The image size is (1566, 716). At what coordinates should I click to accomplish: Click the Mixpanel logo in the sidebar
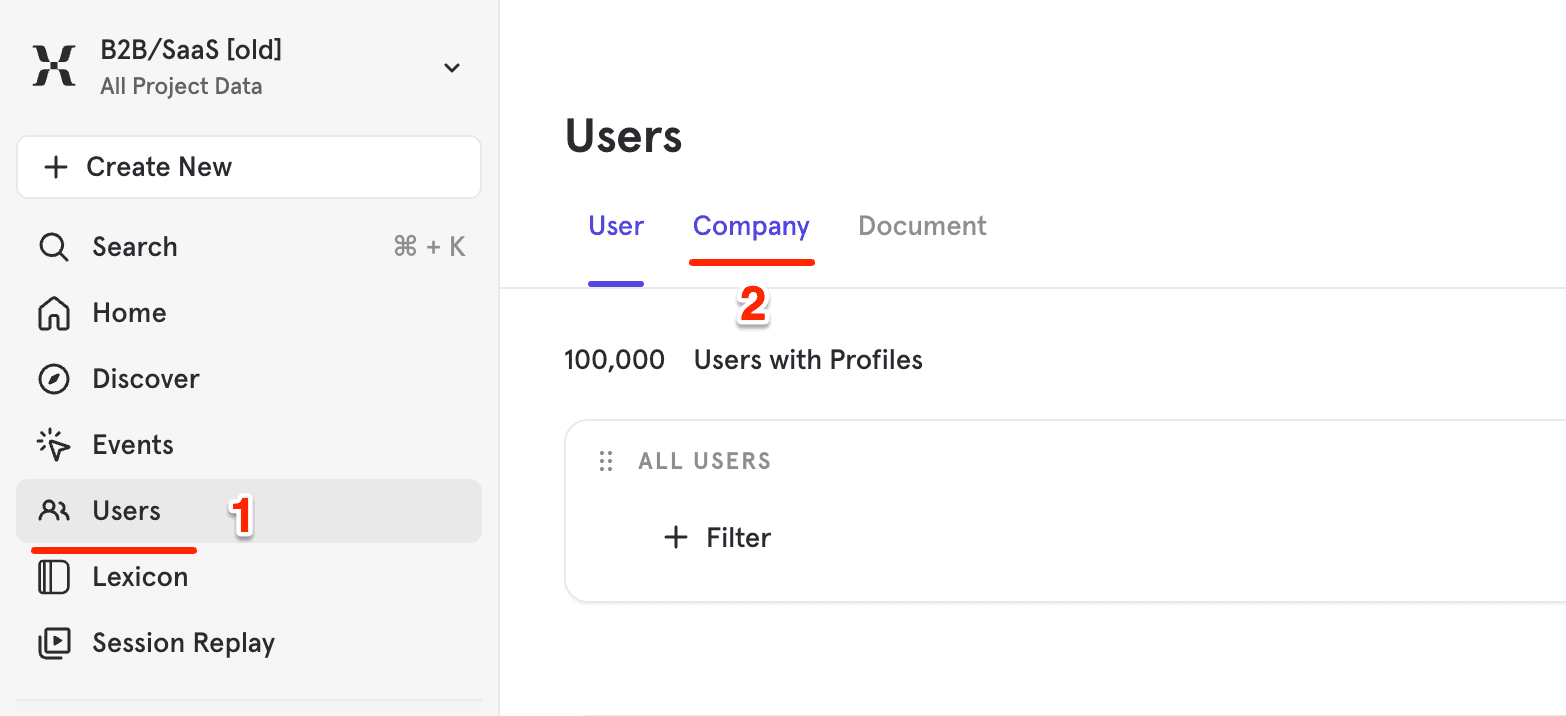click(53, 66)
